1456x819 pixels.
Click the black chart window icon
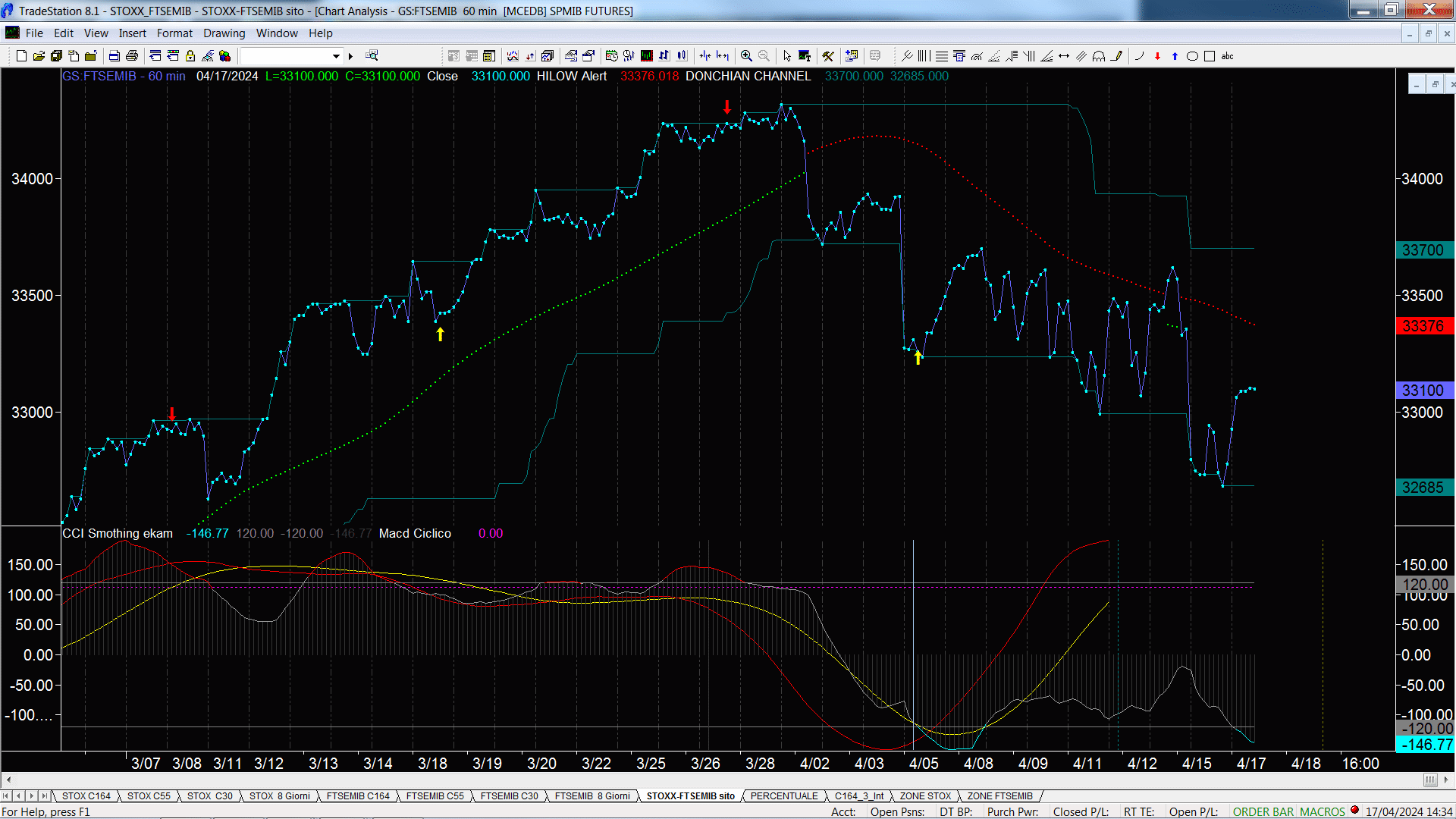647,56
